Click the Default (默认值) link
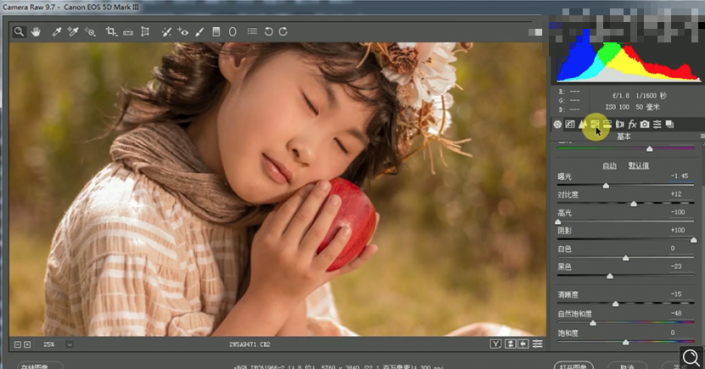Image resolution: width=705 pixels, height=369 pixels. pyautogui.click(x=638, y=166)
